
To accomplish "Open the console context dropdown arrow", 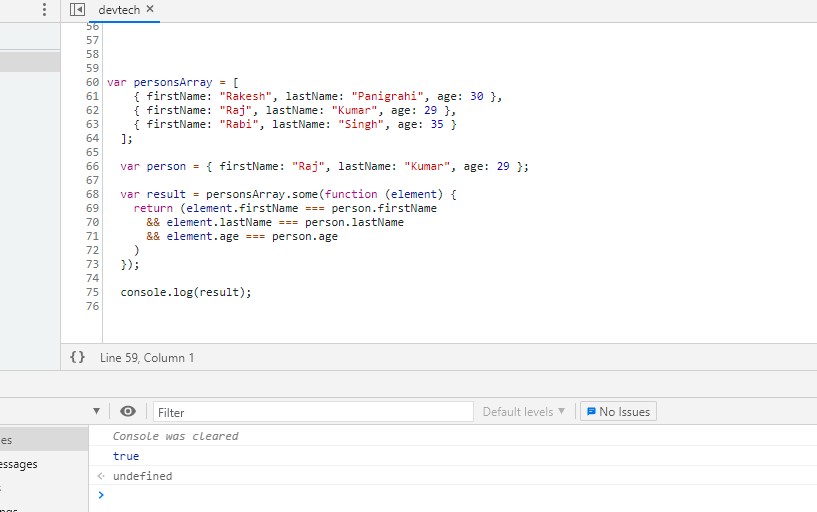I will tap(96, 411).
